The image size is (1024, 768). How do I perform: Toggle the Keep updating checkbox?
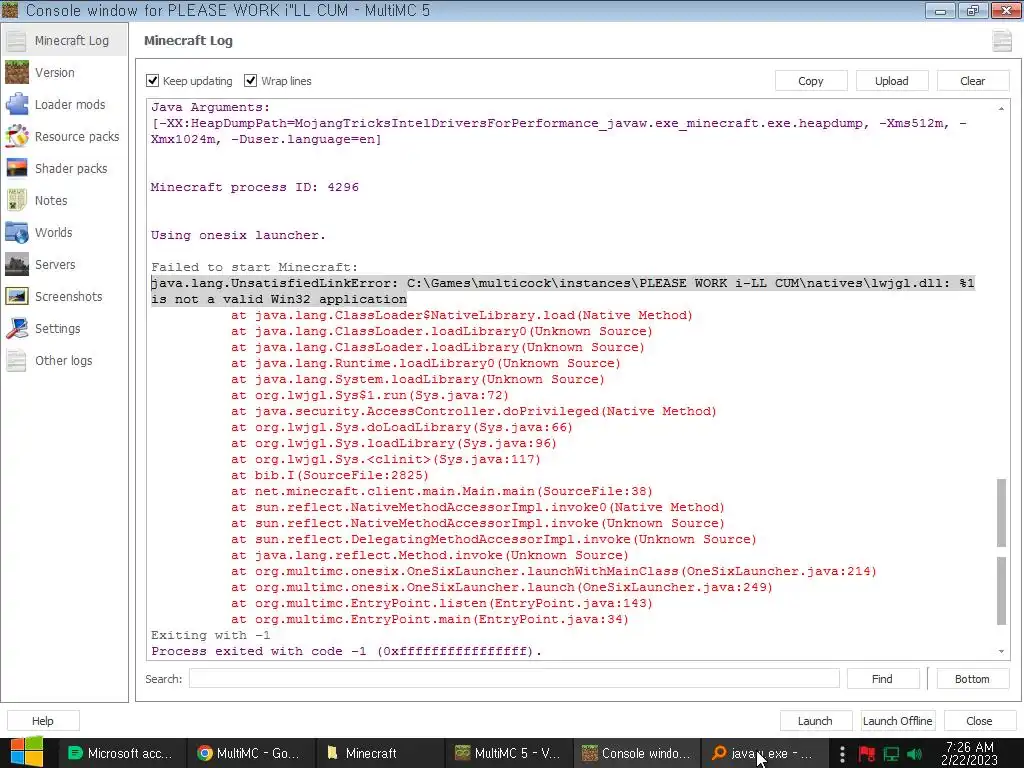153,80
